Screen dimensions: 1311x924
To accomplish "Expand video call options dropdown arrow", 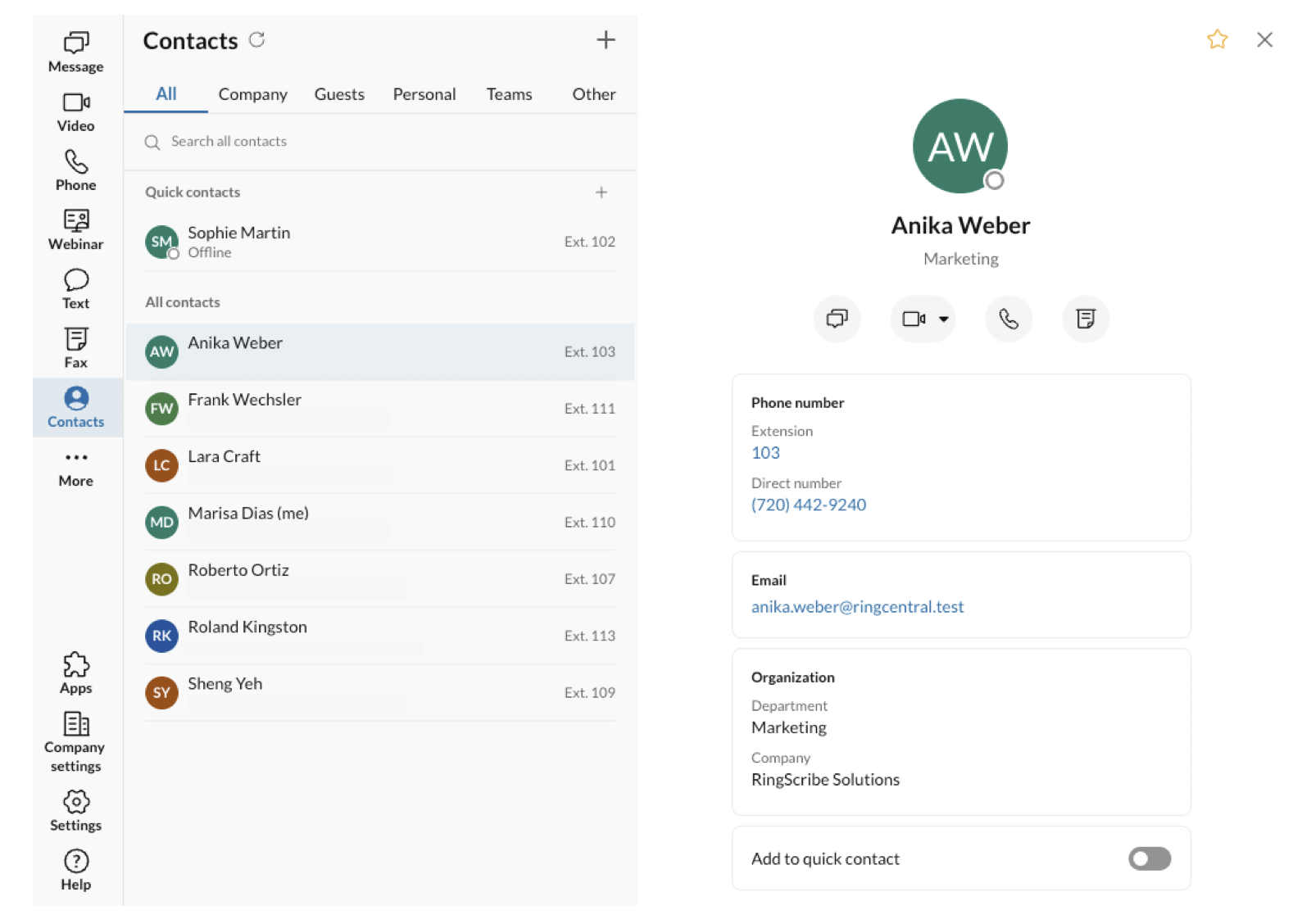I will (944, 319).
